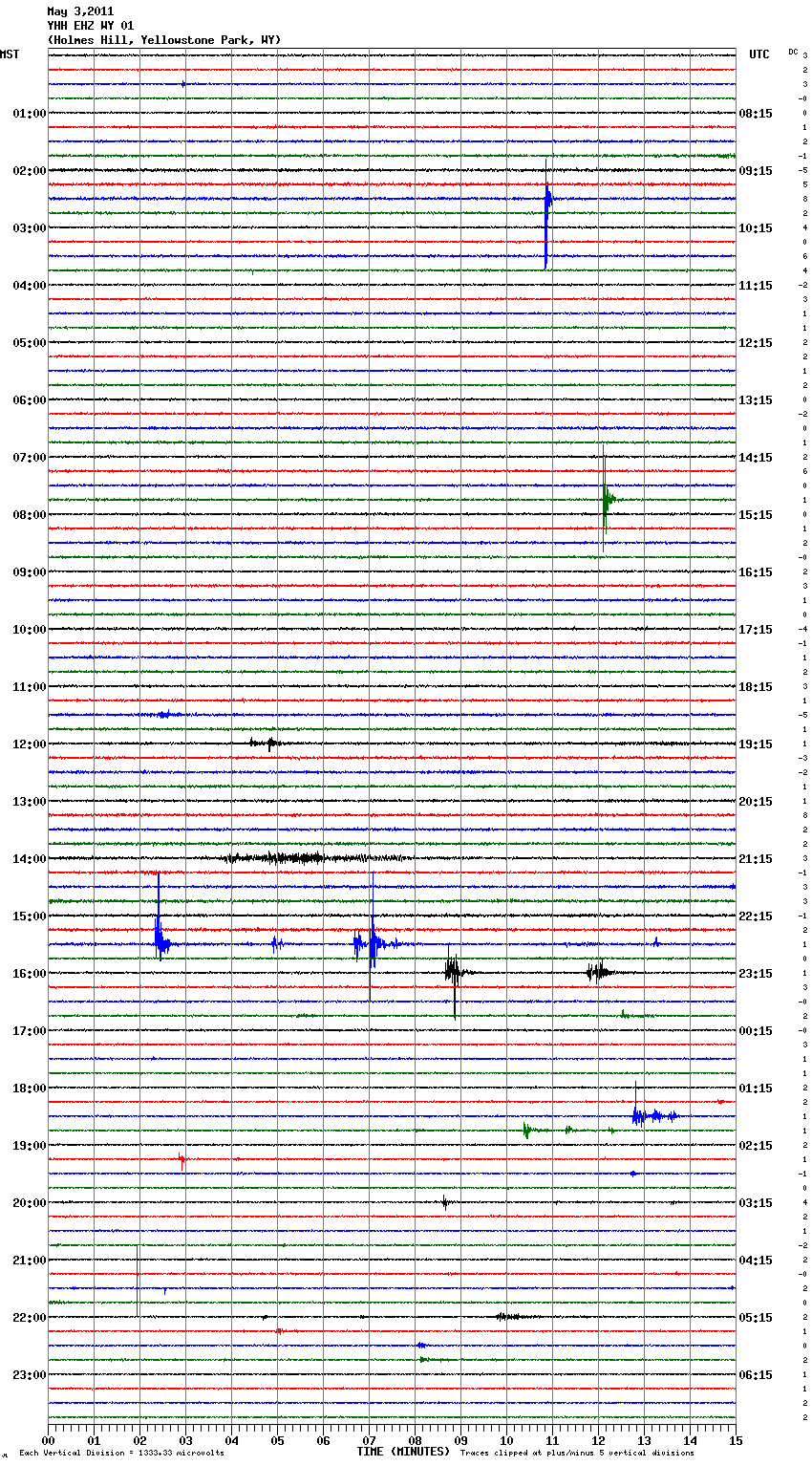Select the 13:15 UTC time label

pos(756,400)
